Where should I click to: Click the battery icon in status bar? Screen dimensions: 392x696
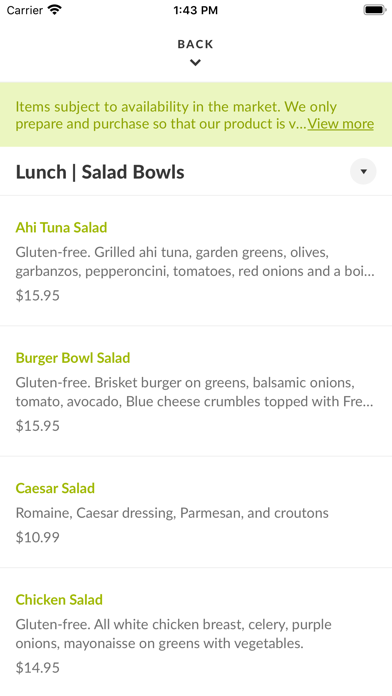click(x=375, y=10)
